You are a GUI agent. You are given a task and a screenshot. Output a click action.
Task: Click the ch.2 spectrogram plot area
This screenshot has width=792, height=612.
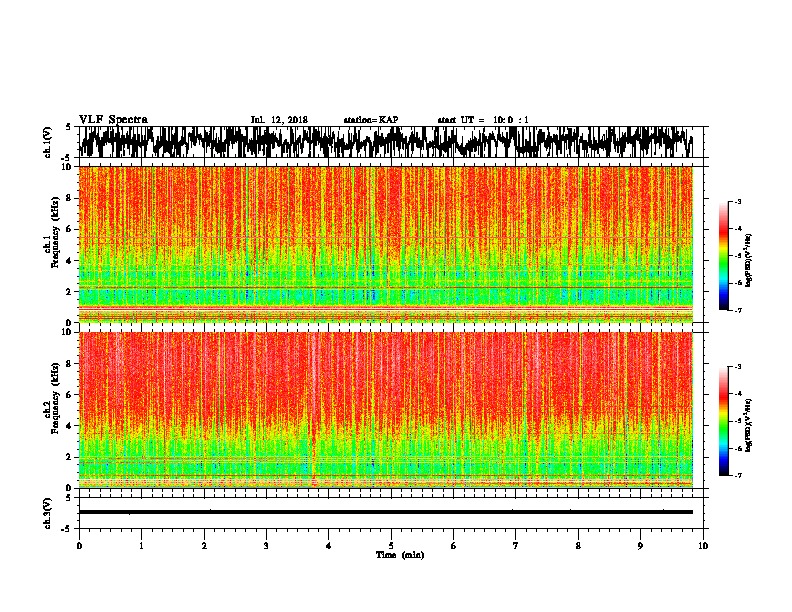tap(386, 410)
